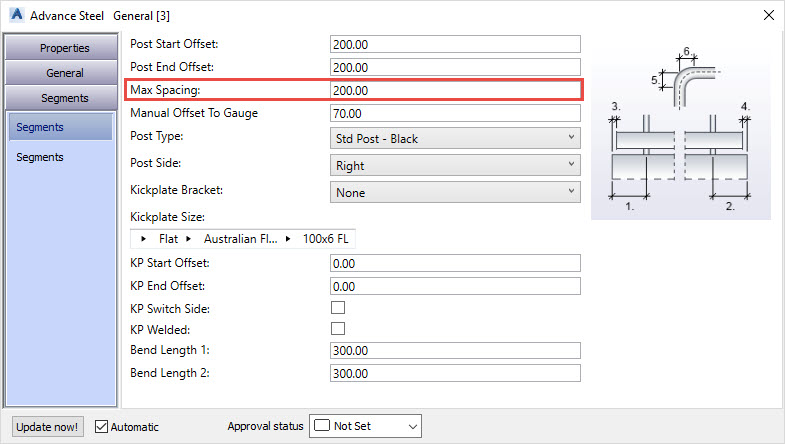The height and width of the screenshot is (444, 785).
Task: Click the Post Start Offset field
Action: pyautogui.click(x=455, y=44)
